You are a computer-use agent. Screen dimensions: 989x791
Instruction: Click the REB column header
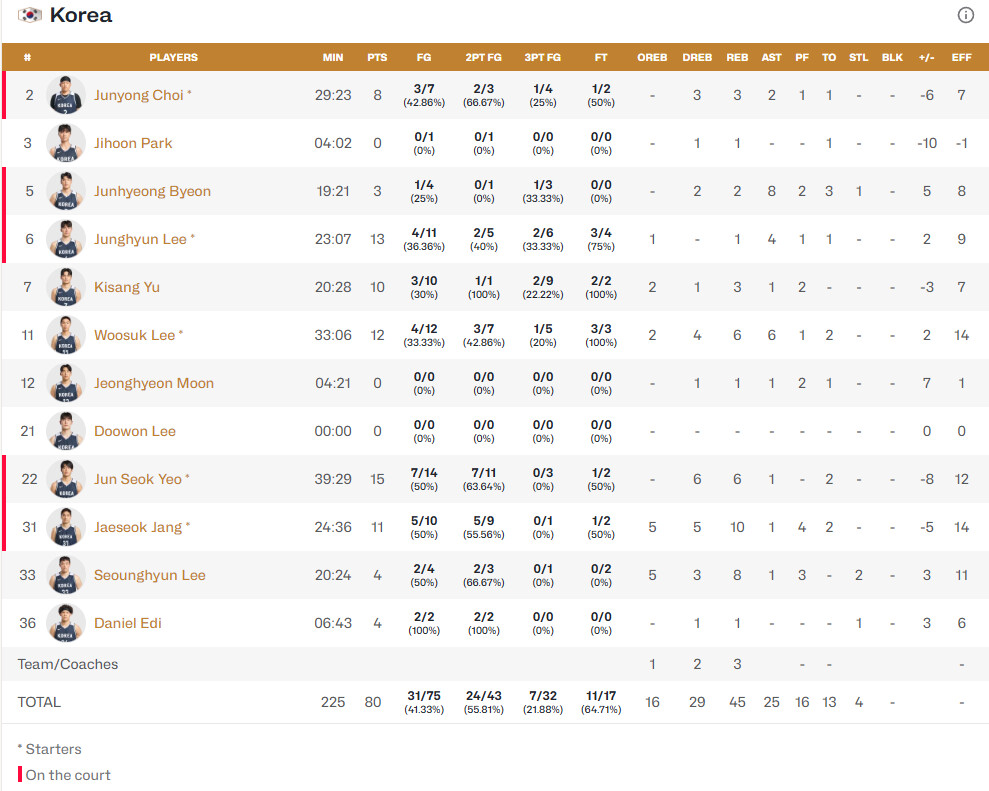point(737,57)
